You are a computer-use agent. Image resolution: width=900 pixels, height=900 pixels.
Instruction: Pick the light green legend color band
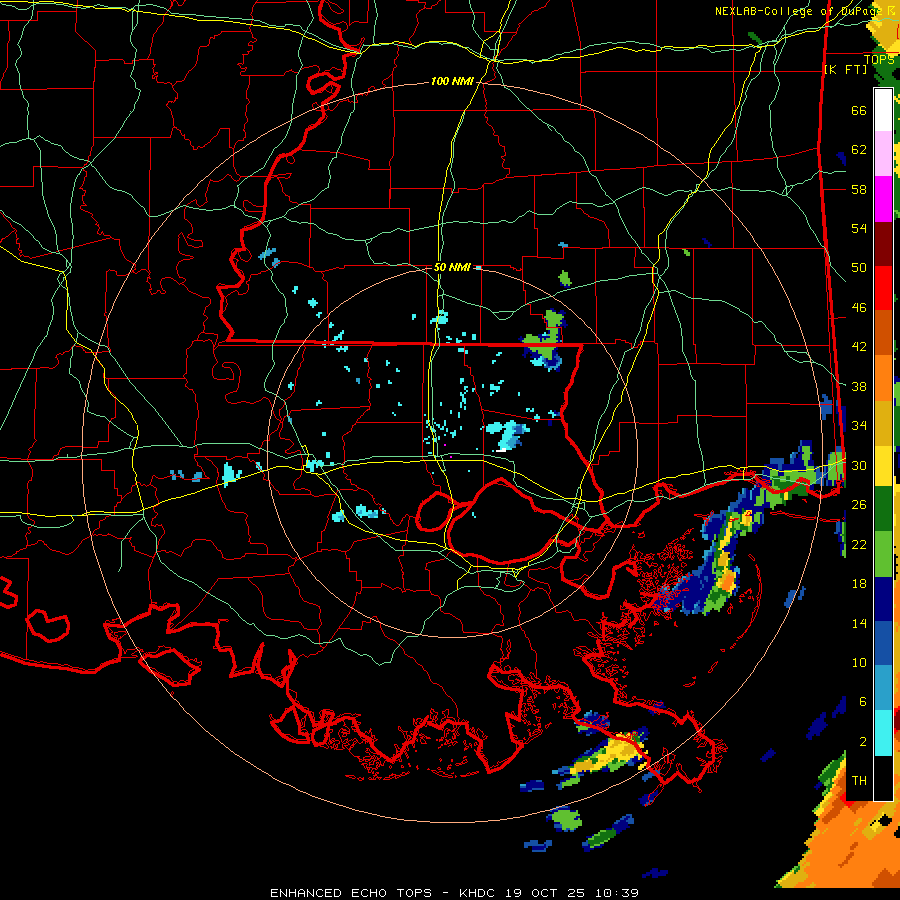coord(883,554)
